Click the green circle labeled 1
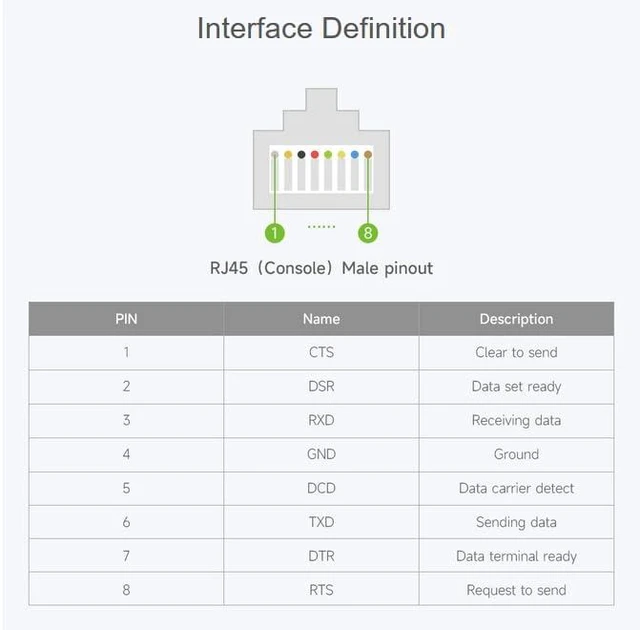 [274, 233]
